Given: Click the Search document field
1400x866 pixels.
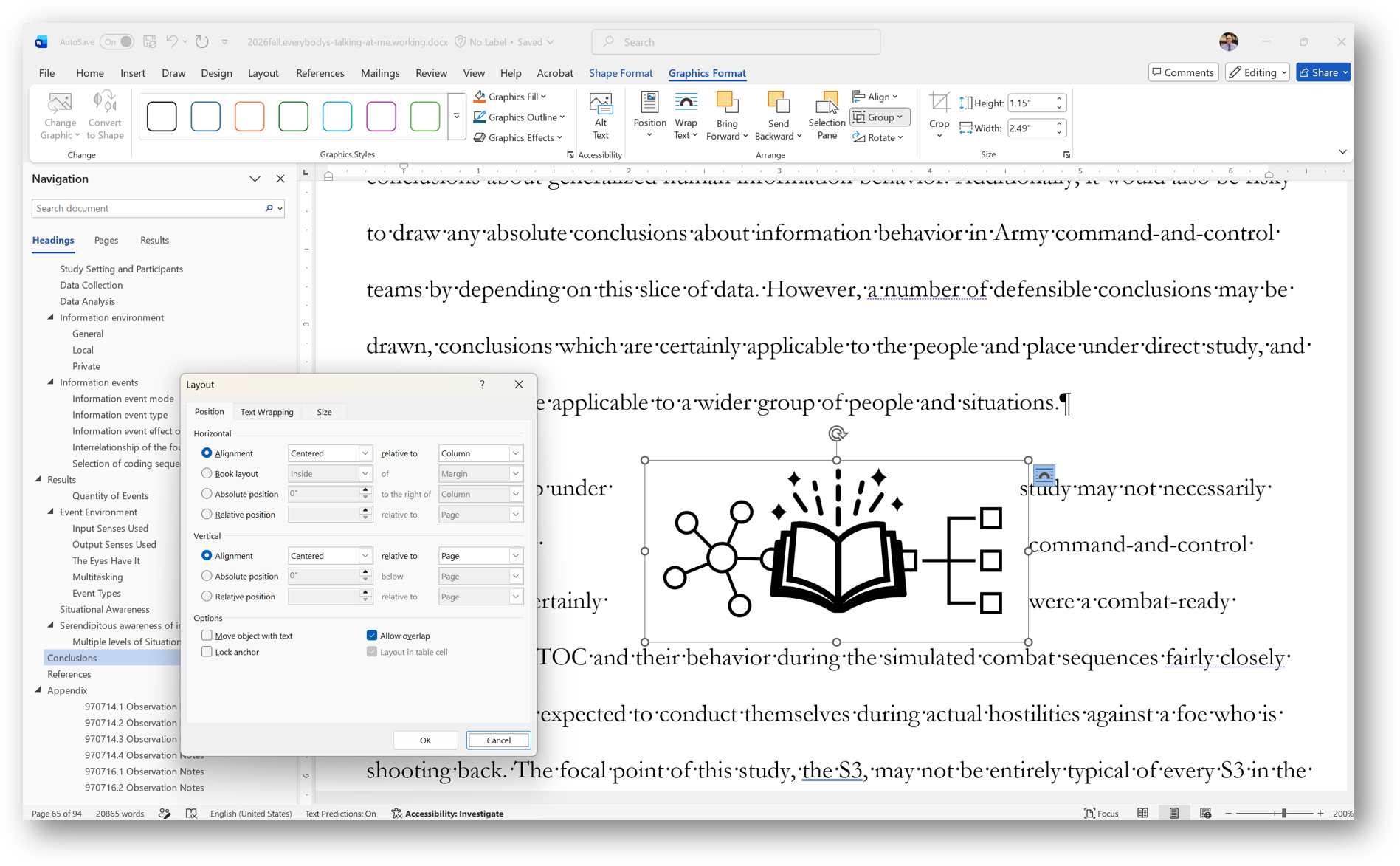Looking at the screenshot, I should tap(148, 209).
